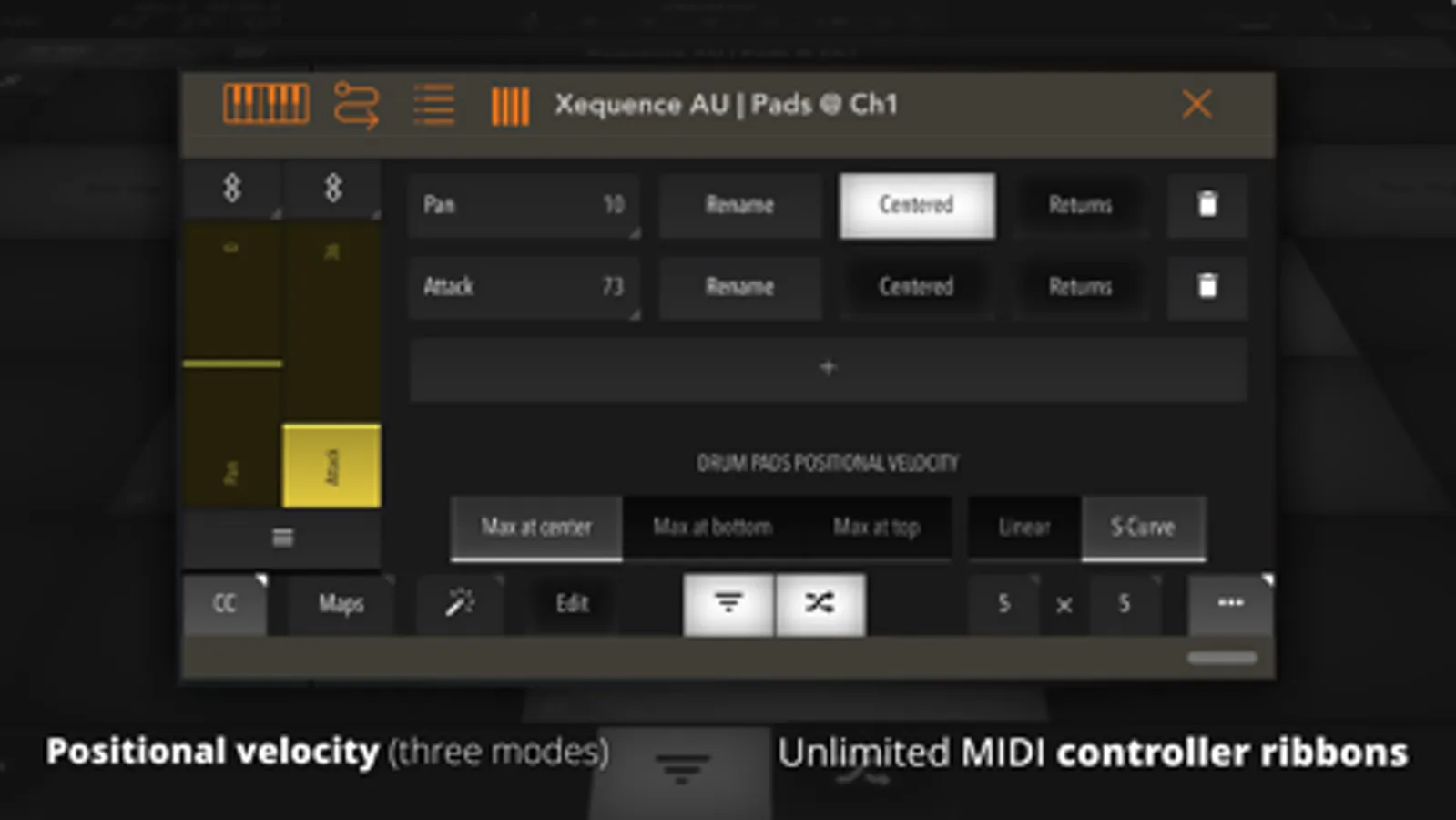Click Rename for the Pan controller
1456x820 pixels.
pyautogui.click(x=740, y=205)
